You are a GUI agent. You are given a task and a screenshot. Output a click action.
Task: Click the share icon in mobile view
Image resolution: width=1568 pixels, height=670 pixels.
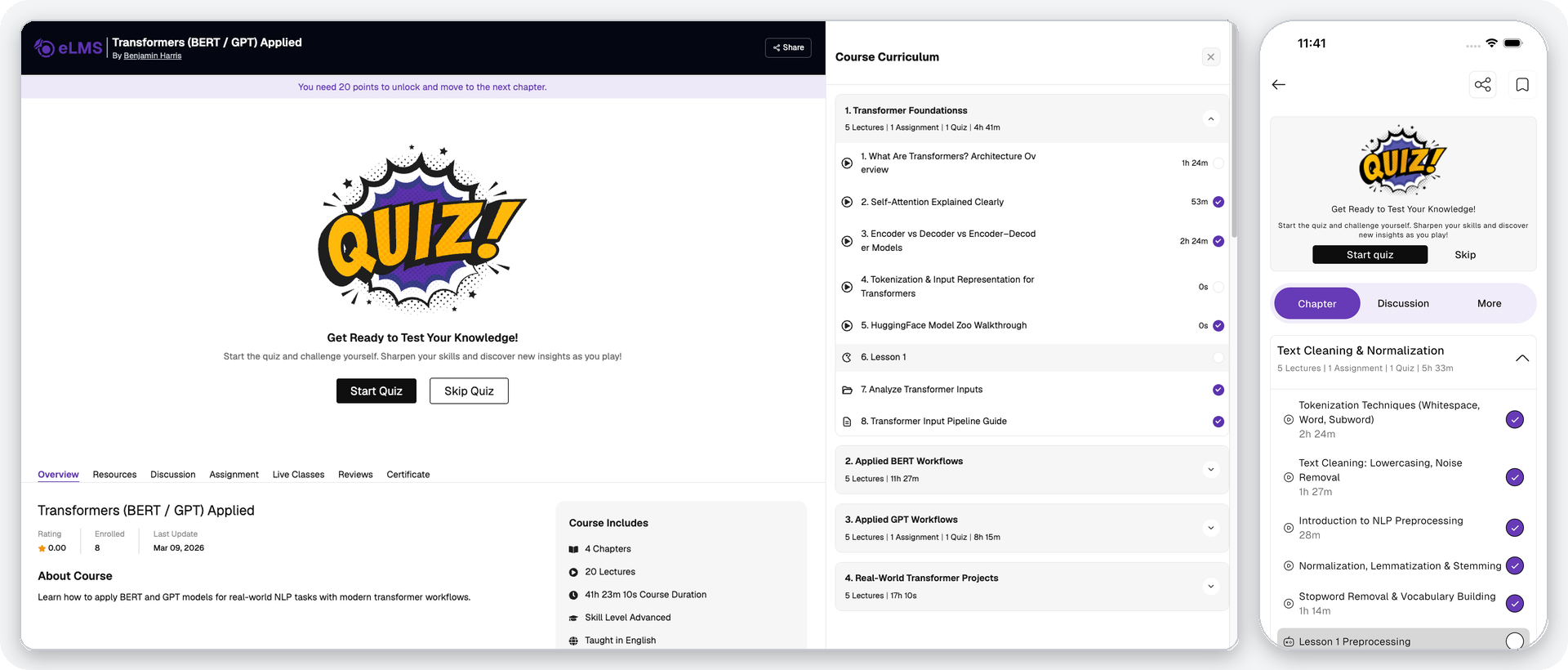pos(1482,85)
